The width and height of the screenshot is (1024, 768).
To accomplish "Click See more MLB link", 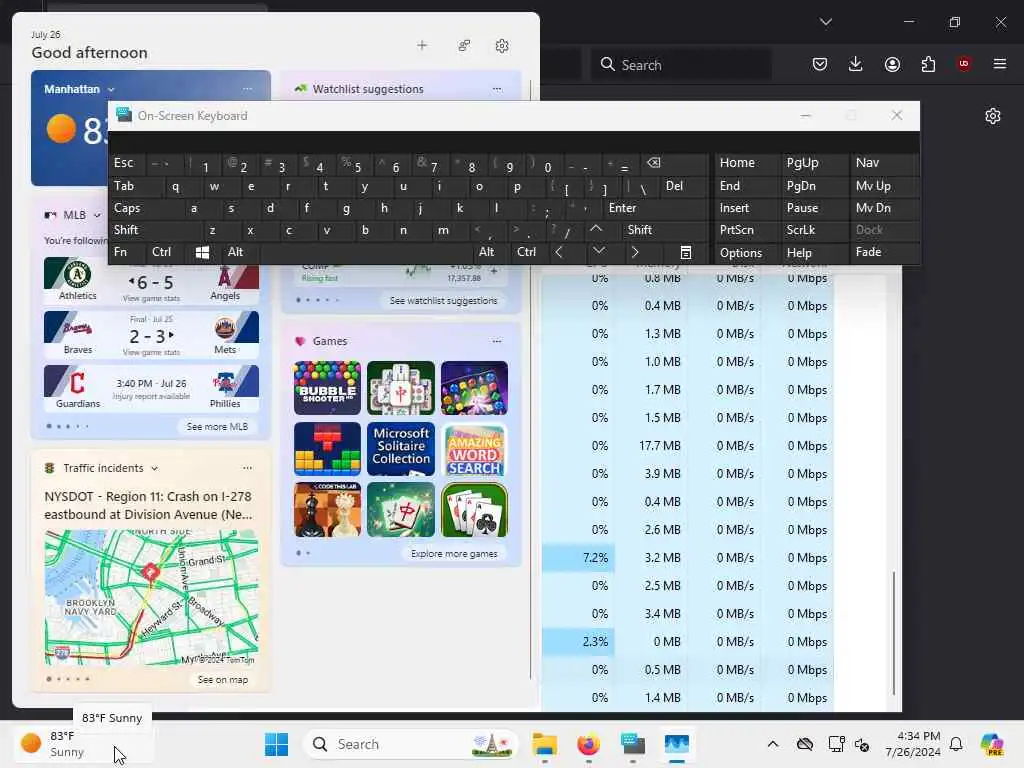I will (217, 426).
